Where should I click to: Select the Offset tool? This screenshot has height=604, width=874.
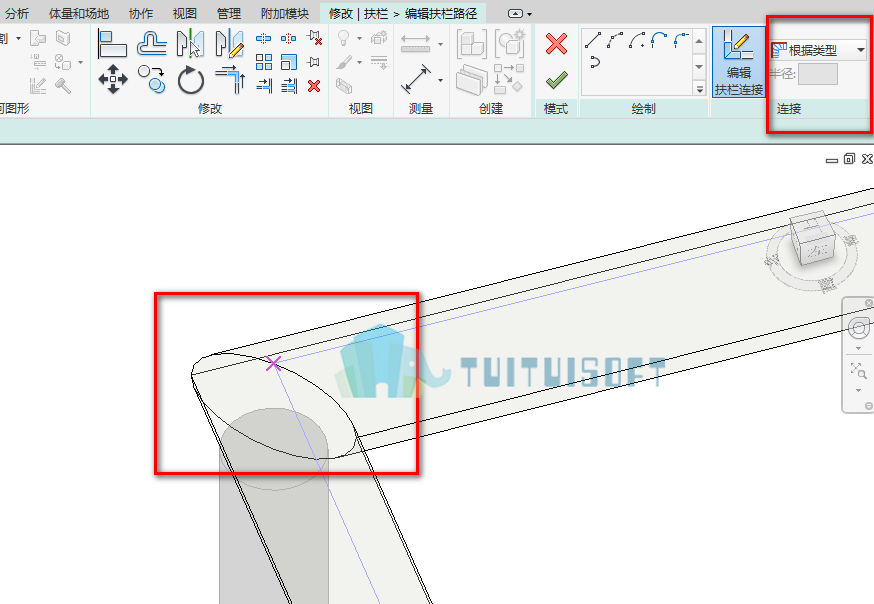(152, 44)
